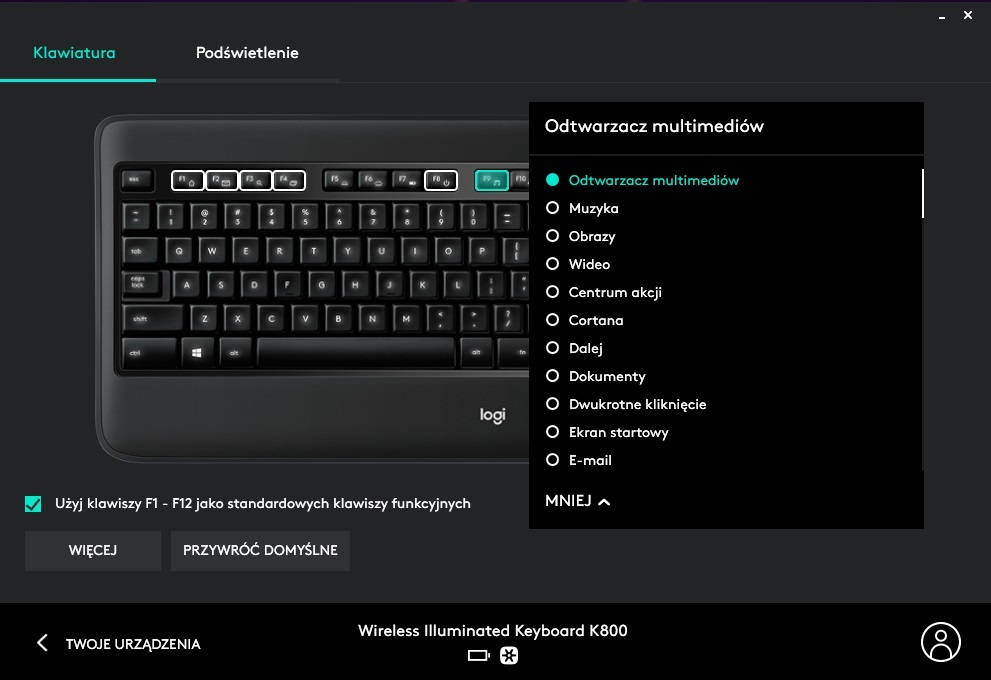Open the Klawiatura tab

74,53
